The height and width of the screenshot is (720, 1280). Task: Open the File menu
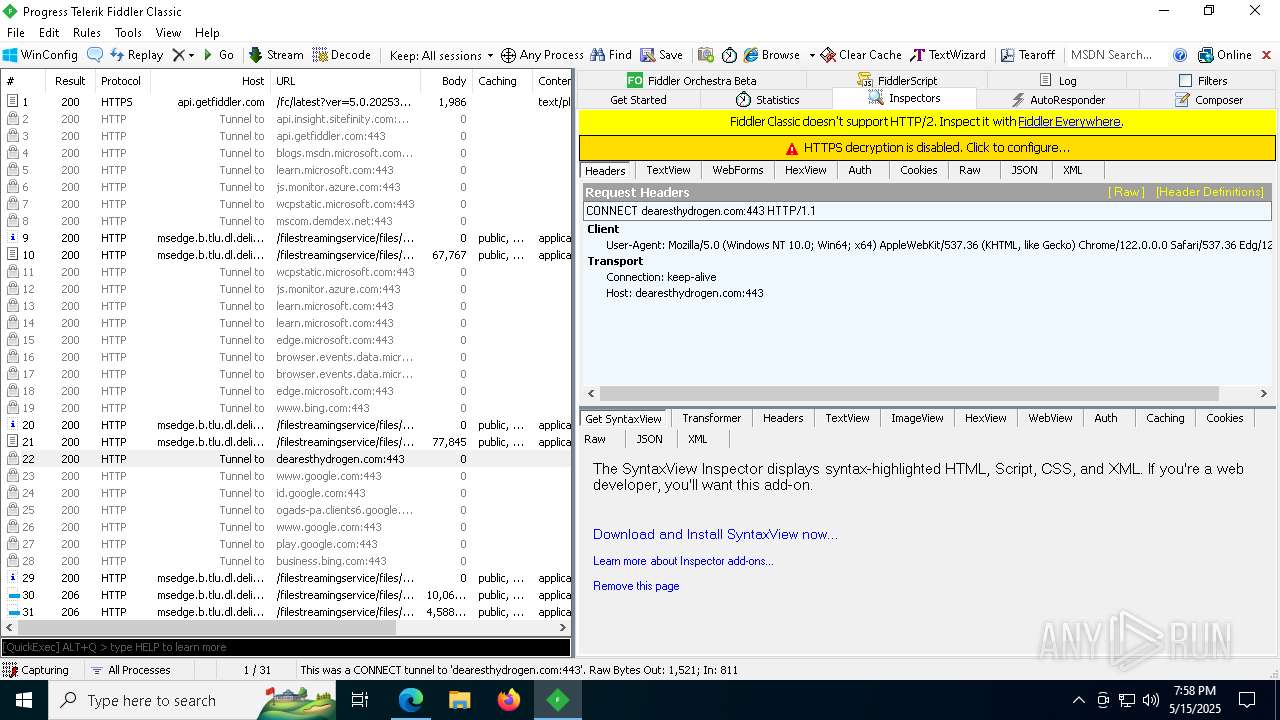pyautogui.click(x=16, y=33)
